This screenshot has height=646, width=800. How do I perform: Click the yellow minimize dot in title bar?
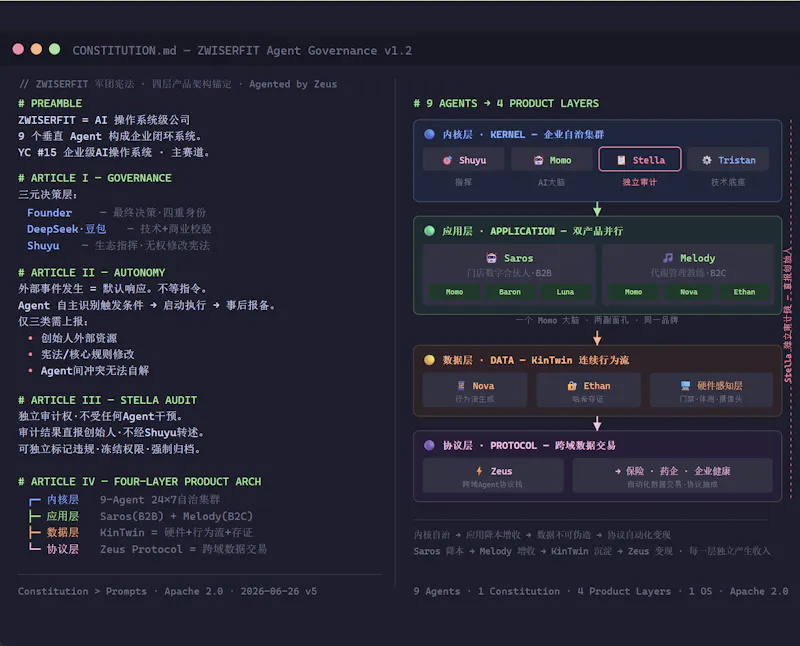[36, 49]
